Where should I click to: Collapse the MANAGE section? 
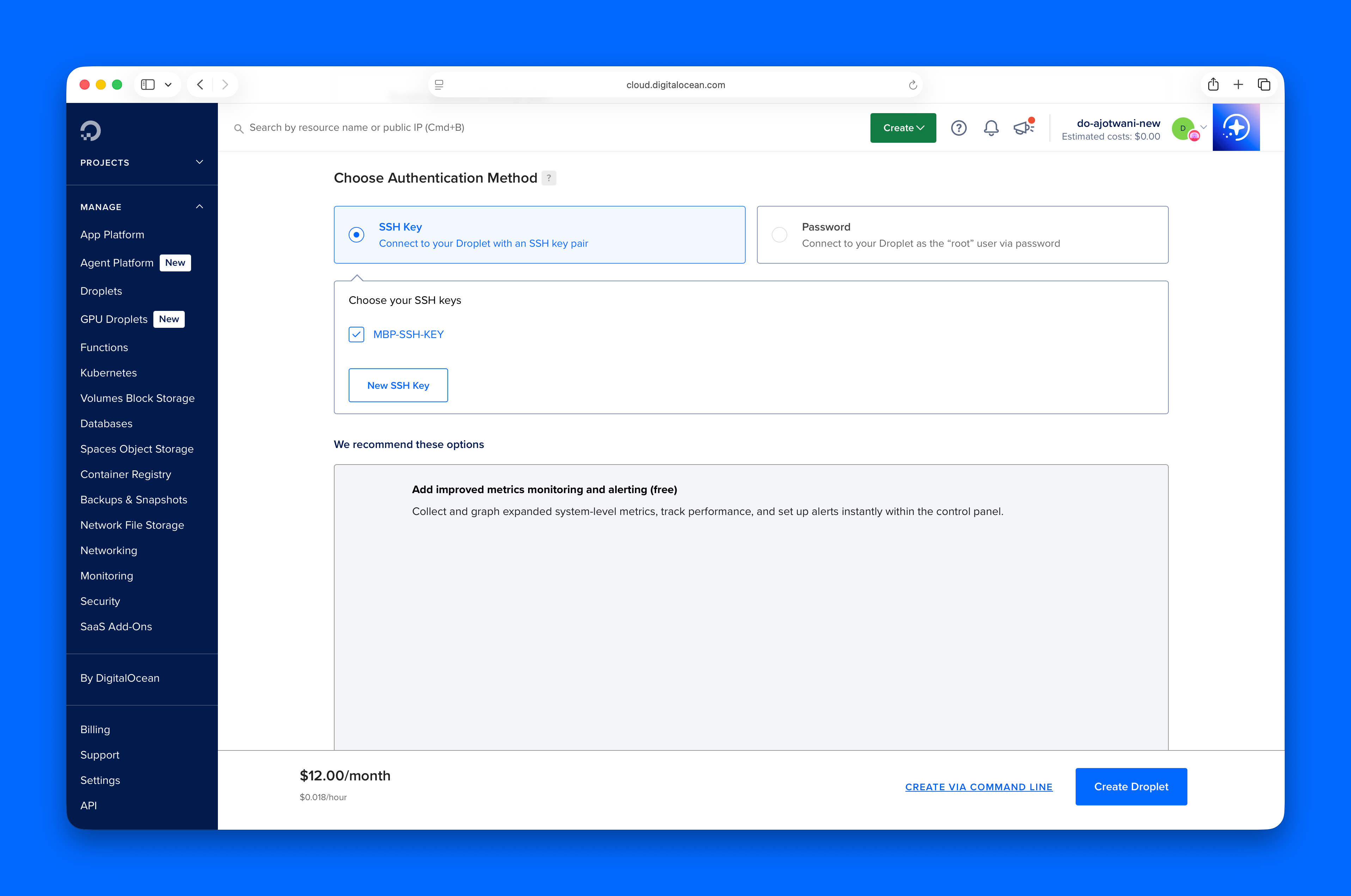pos(199,206)
